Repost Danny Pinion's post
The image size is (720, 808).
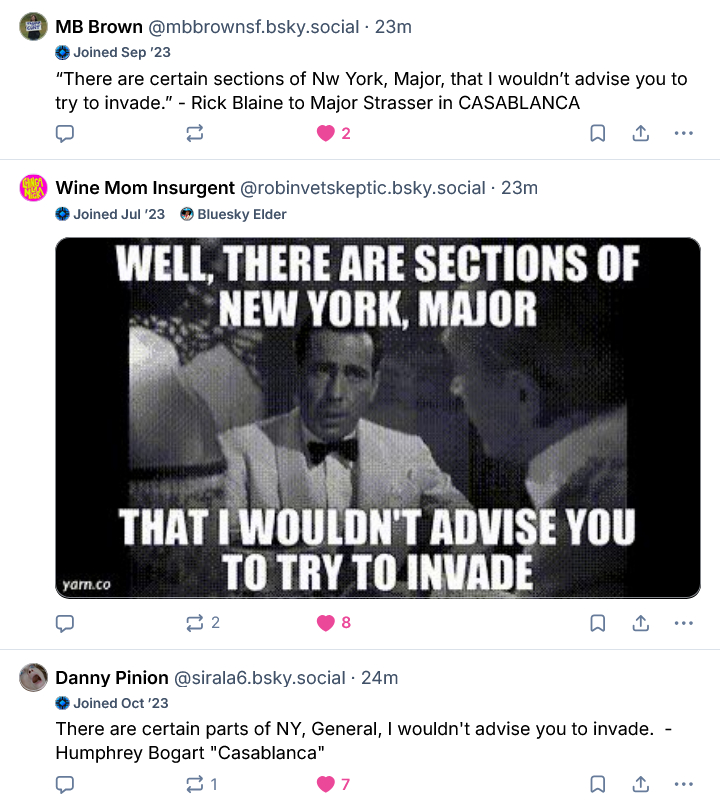coord(195,784)
